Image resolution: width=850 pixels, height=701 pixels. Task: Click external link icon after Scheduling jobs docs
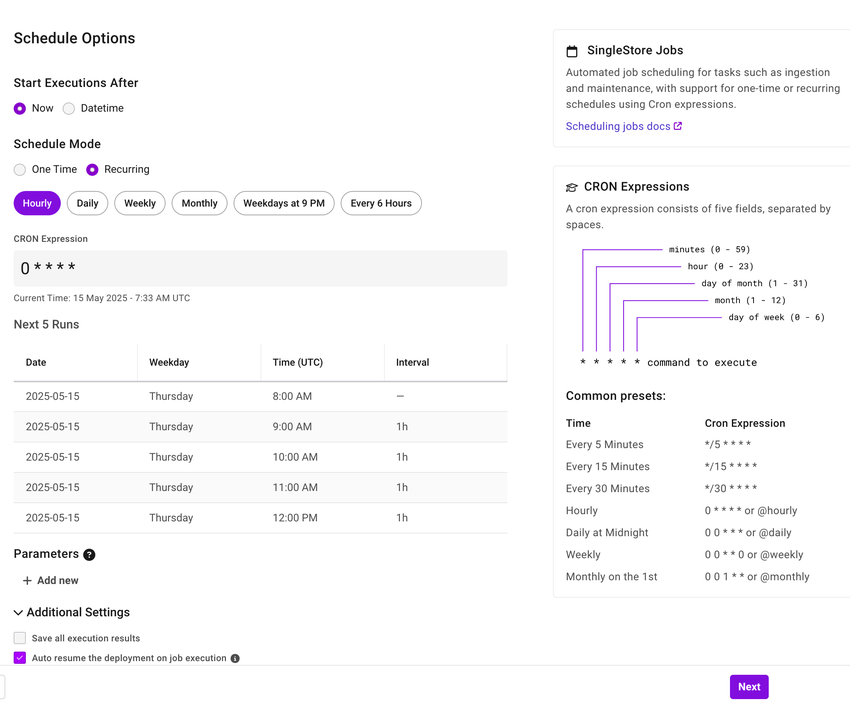point(678,127)
